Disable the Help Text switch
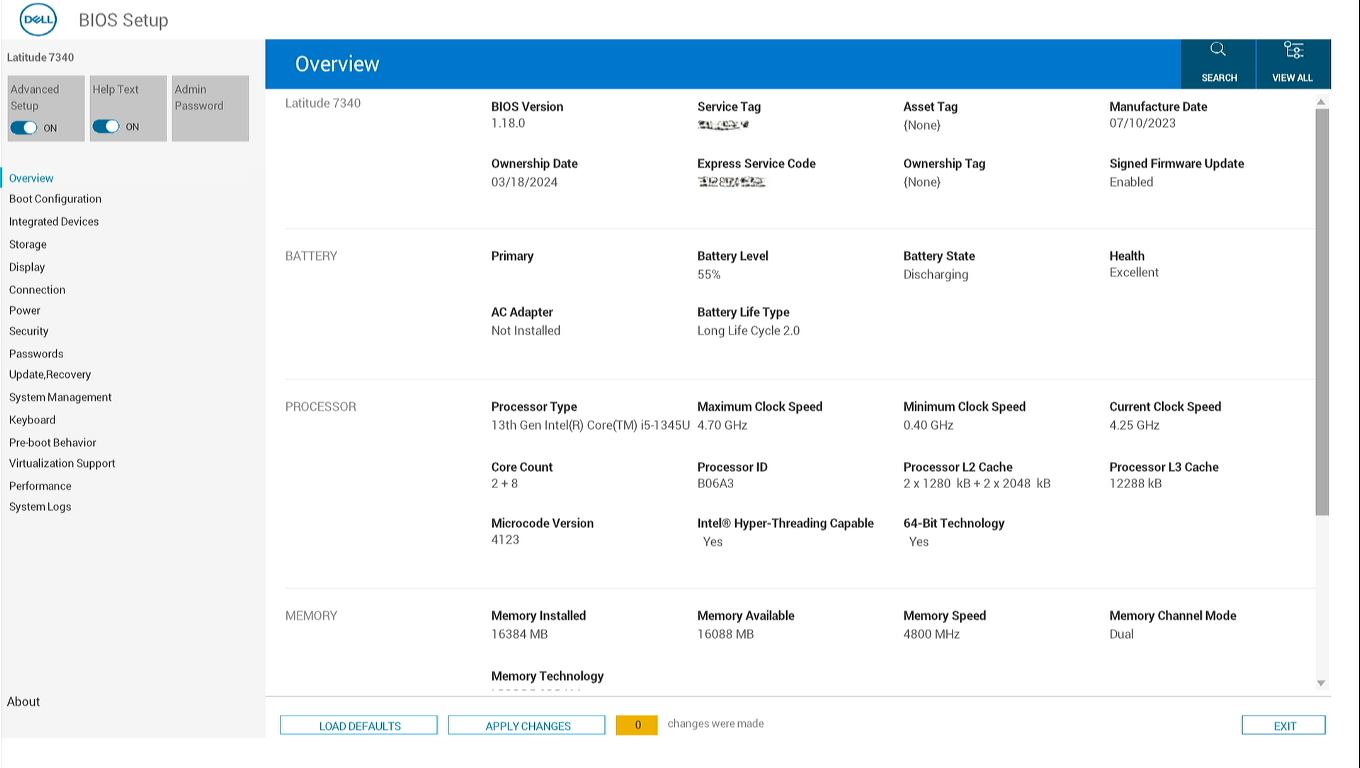1360x768 pixels. pyautogui.click(x=106, y=127)
